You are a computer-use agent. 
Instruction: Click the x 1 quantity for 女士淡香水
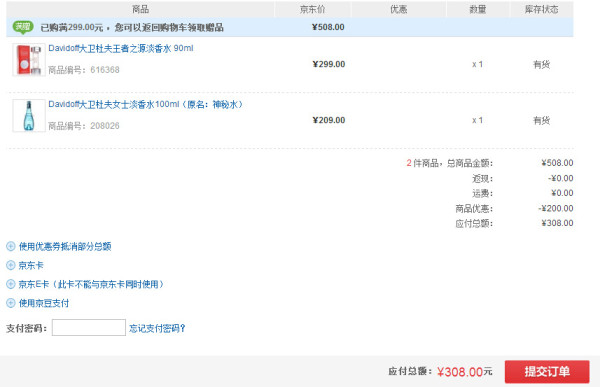pos(478,120)
